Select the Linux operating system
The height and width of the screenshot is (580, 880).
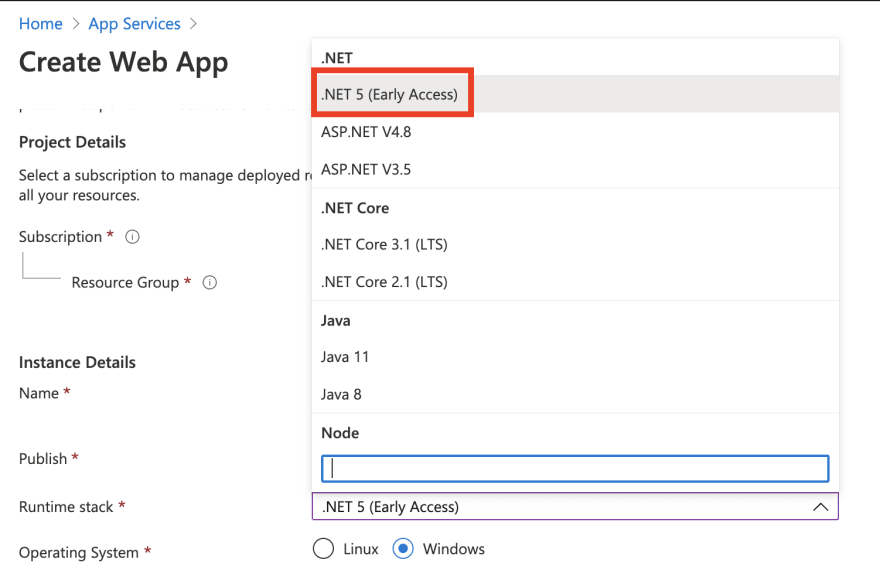pyautogui.click(x=323, y=549)
